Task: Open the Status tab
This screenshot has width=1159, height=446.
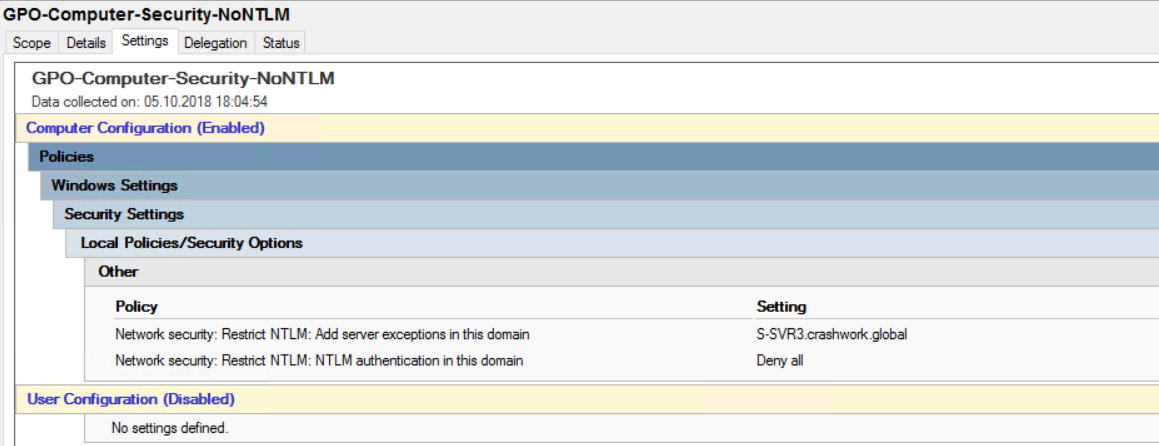Action: coord(281,43)
